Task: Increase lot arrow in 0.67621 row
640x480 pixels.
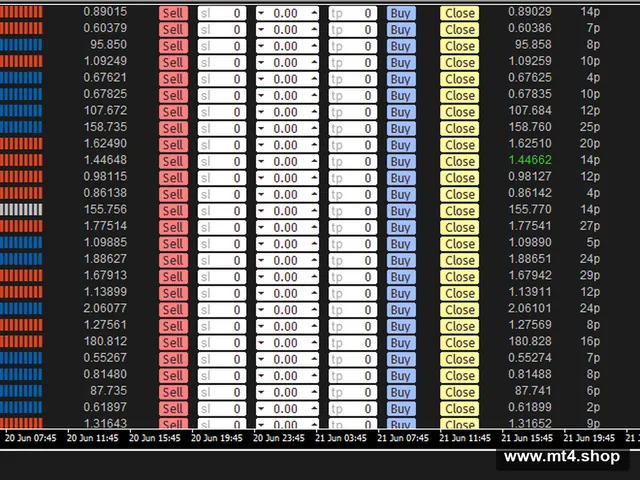Action: pos(314,79)
